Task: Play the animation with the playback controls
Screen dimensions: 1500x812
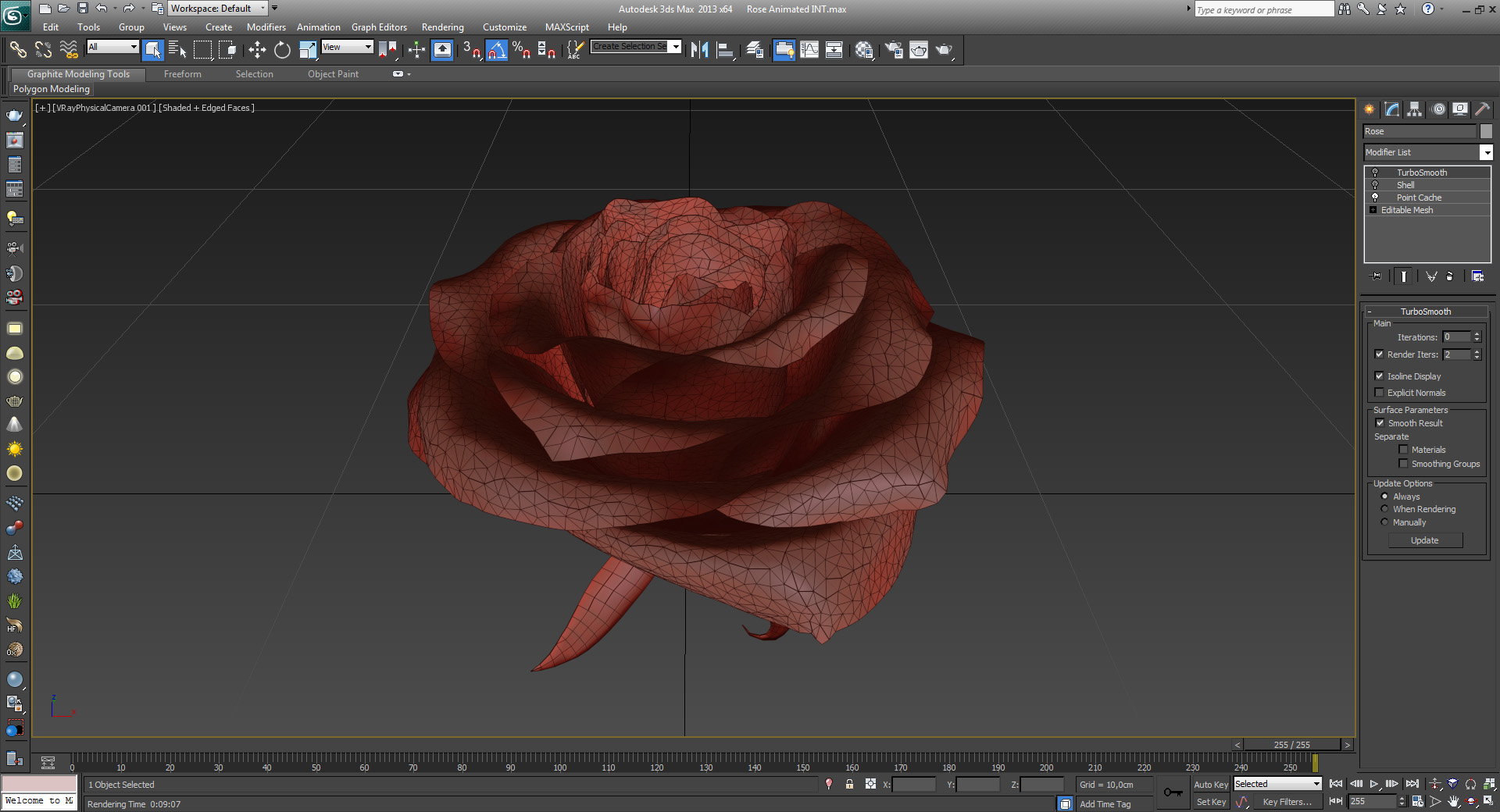Action: click(1373, 785)
